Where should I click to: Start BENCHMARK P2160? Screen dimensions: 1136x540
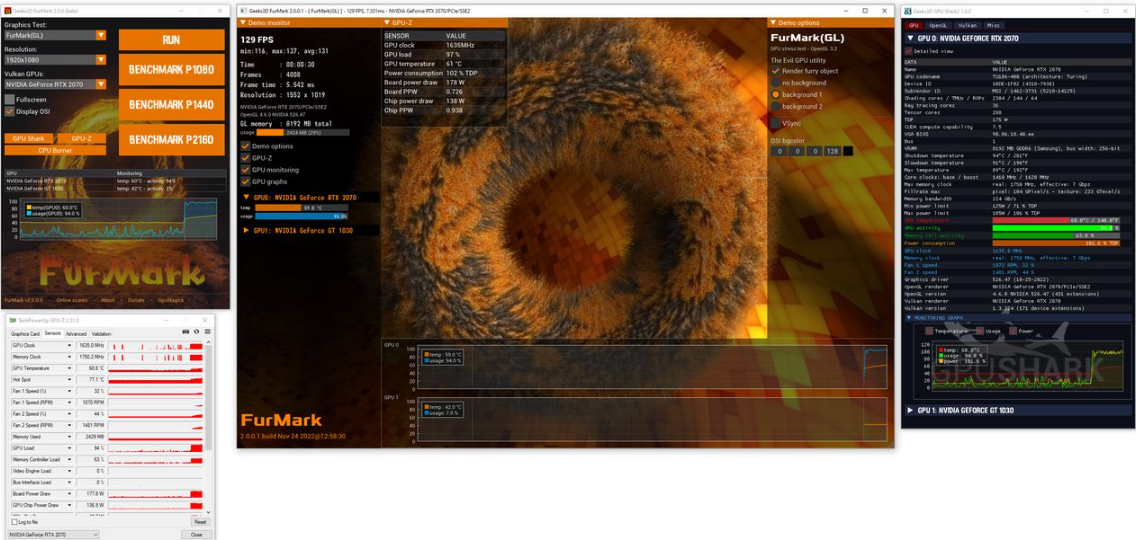coord(172,139)
